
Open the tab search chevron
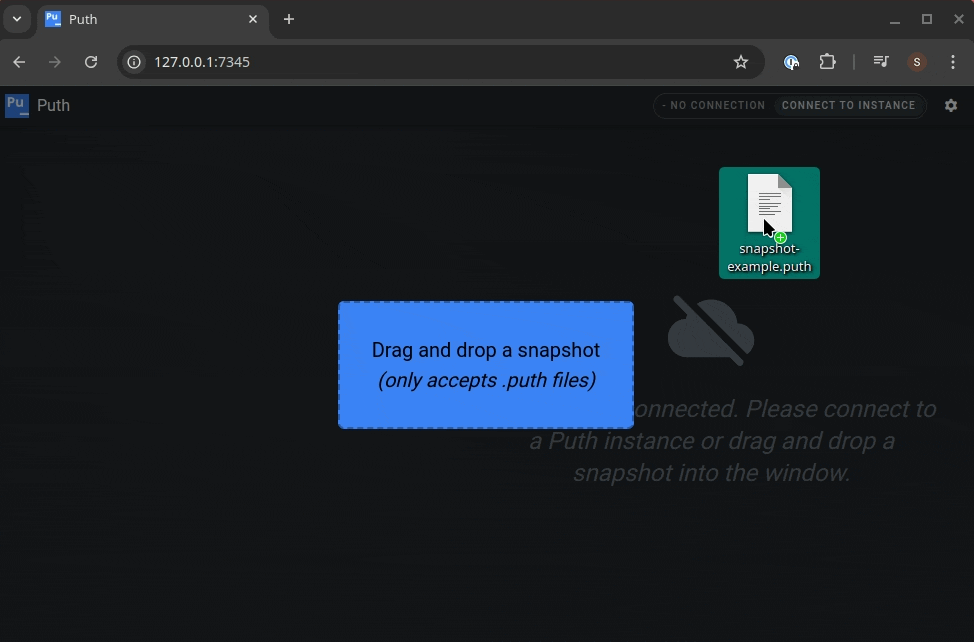[16, 19]
